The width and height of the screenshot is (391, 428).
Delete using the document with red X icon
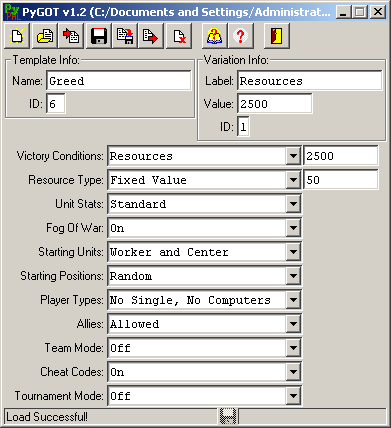click(x=179, y=36)
